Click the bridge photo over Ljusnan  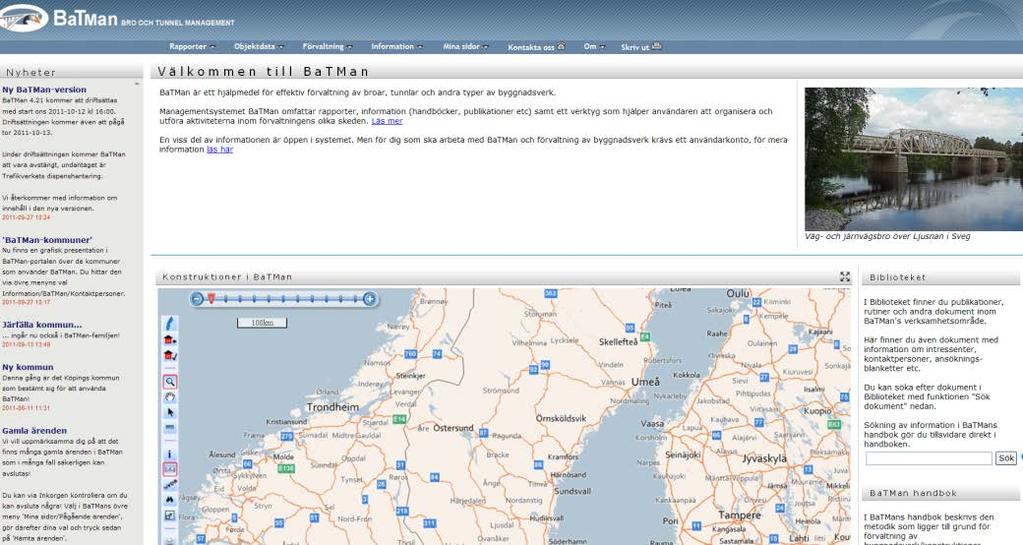coord(913,159)
